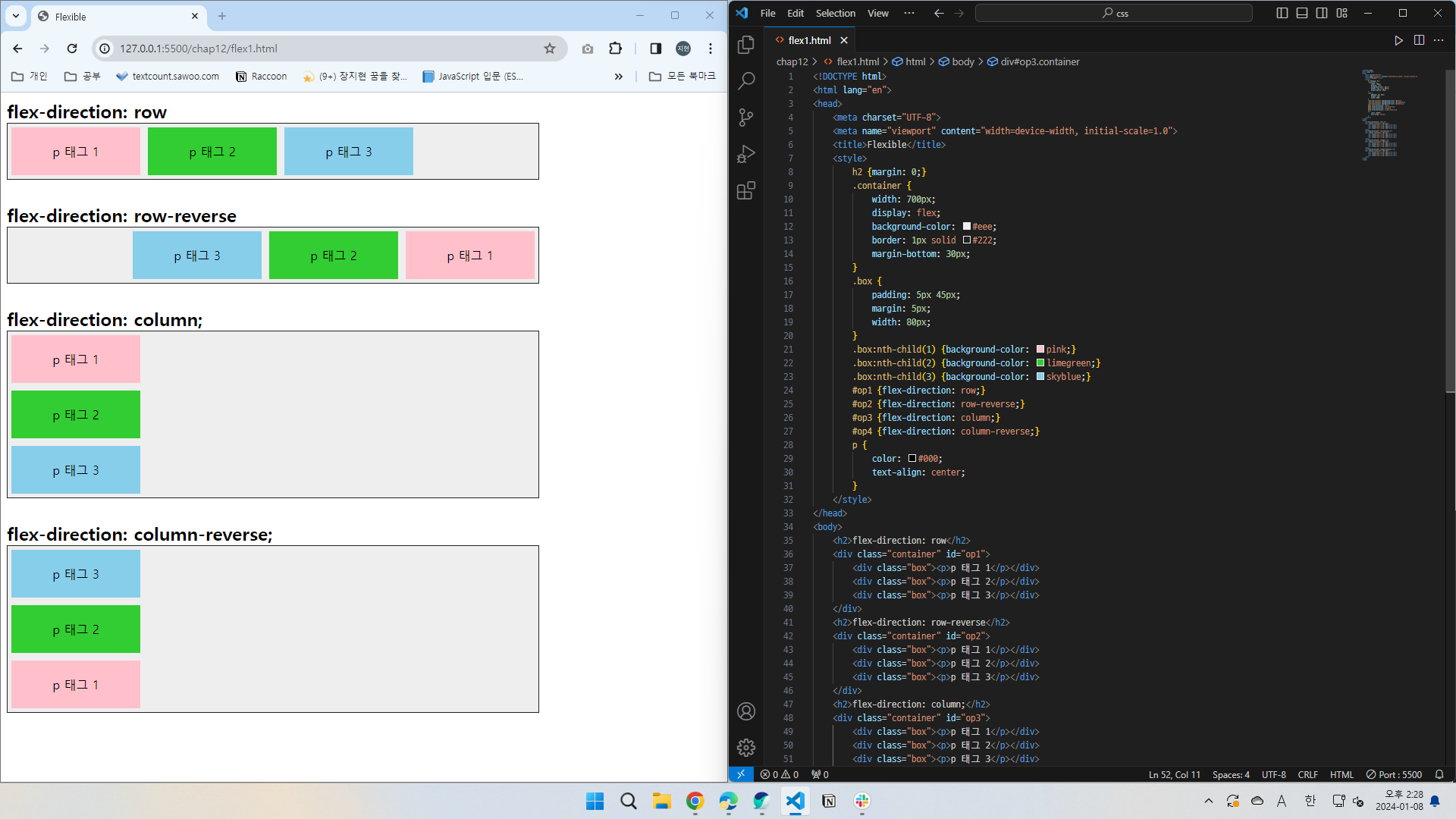
Task: Go forward in VS Code navigation
Action: pos(959,13)
